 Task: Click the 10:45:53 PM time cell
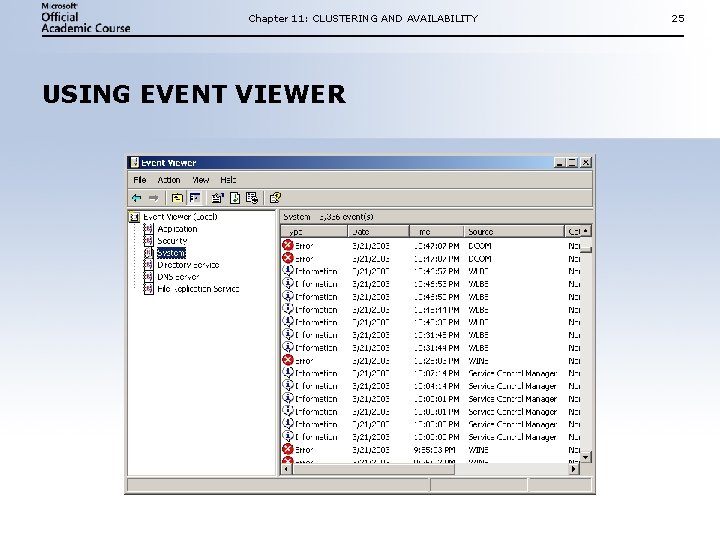(436, 284)
